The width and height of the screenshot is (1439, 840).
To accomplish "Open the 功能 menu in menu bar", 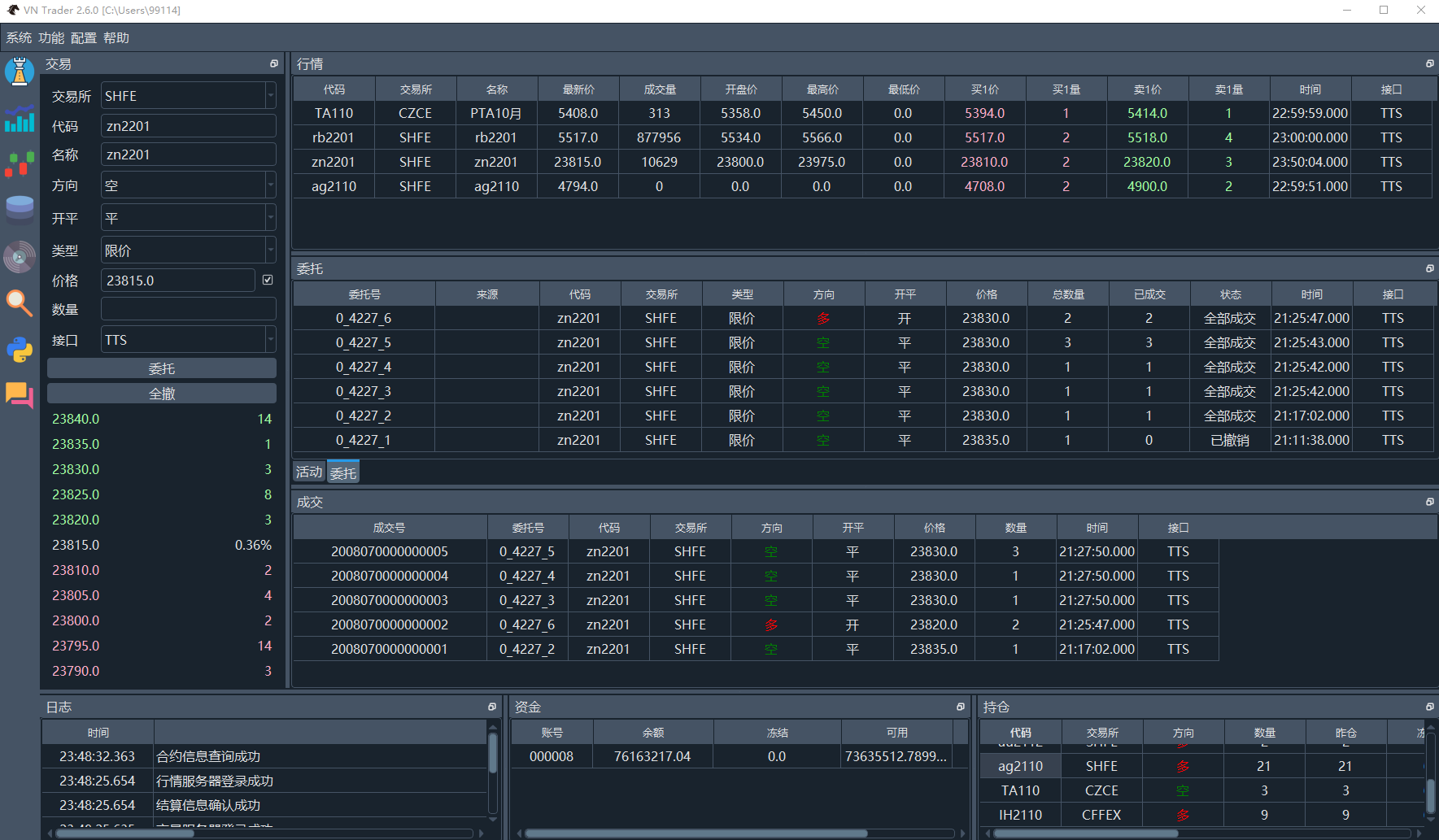I will (50, 38).
